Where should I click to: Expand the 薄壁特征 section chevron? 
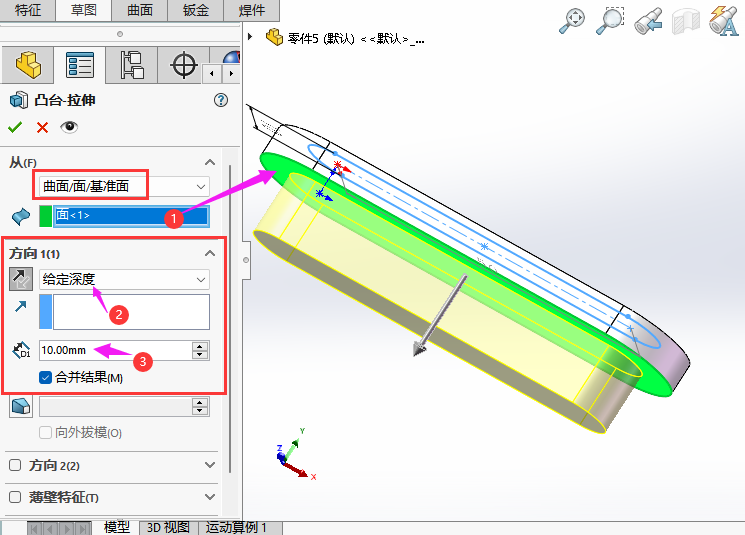click(210, 497)
